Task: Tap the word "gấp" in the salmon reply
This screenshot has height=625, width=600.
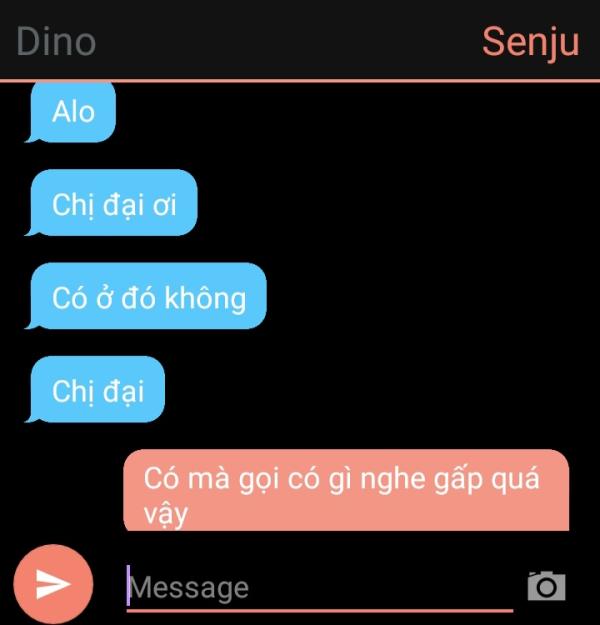Action: coord(458,481)
